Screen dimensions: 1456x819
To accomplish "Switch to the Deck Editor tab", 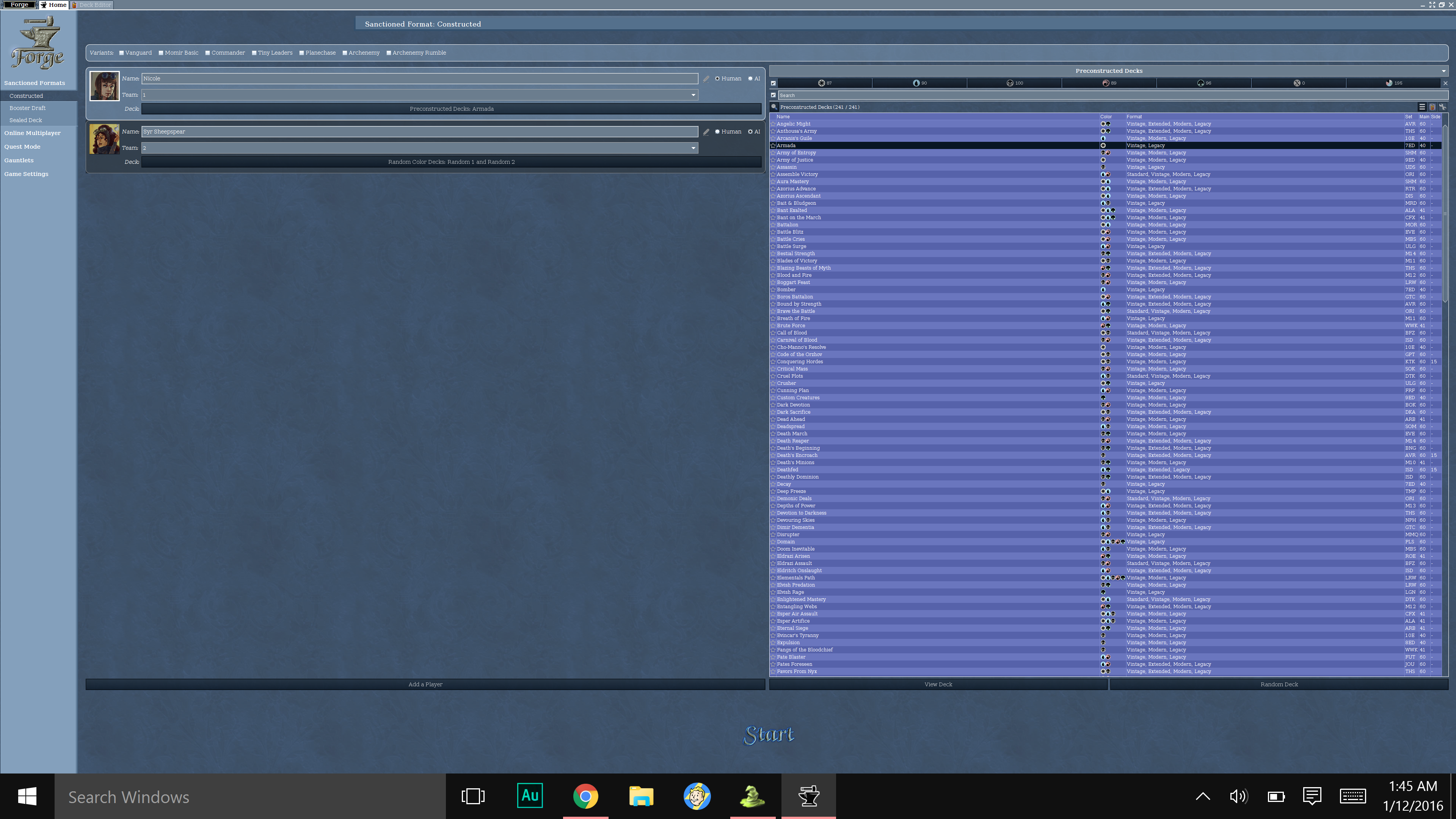I will pos(91,5).
